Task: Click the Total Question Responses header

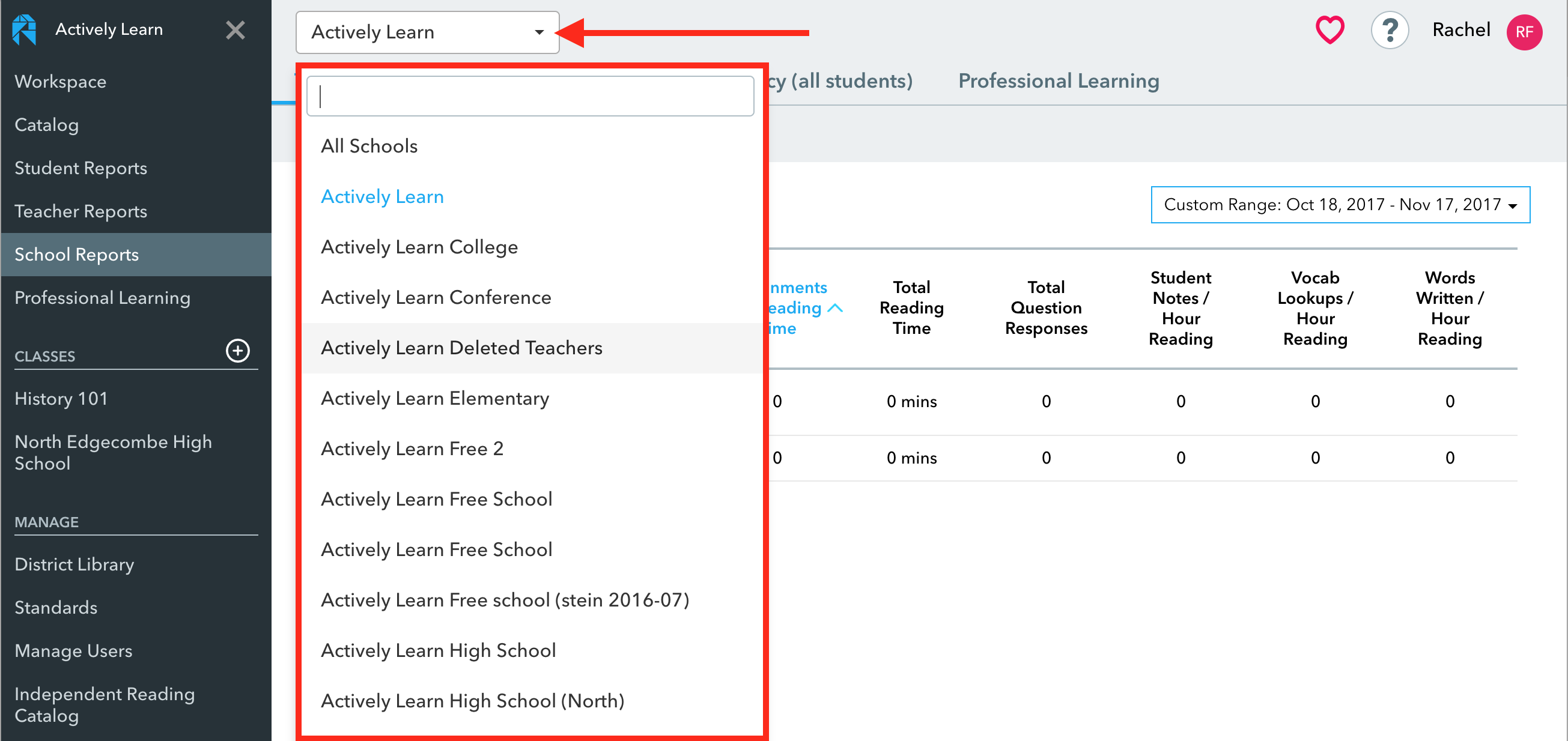Action: click(x=1046, y=308)
